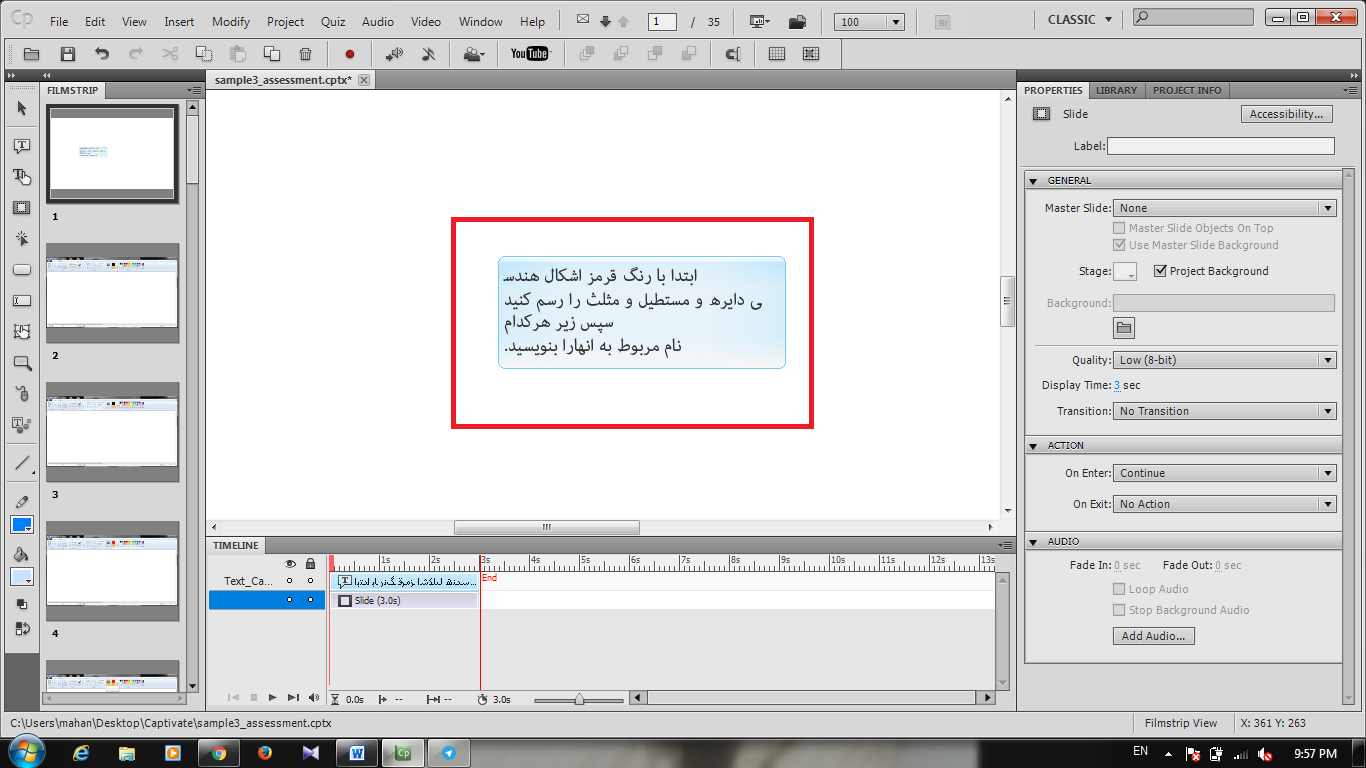1366x768 pixels.
Task: Toggle the Snap to grid icon
Action: coord(810,54)
